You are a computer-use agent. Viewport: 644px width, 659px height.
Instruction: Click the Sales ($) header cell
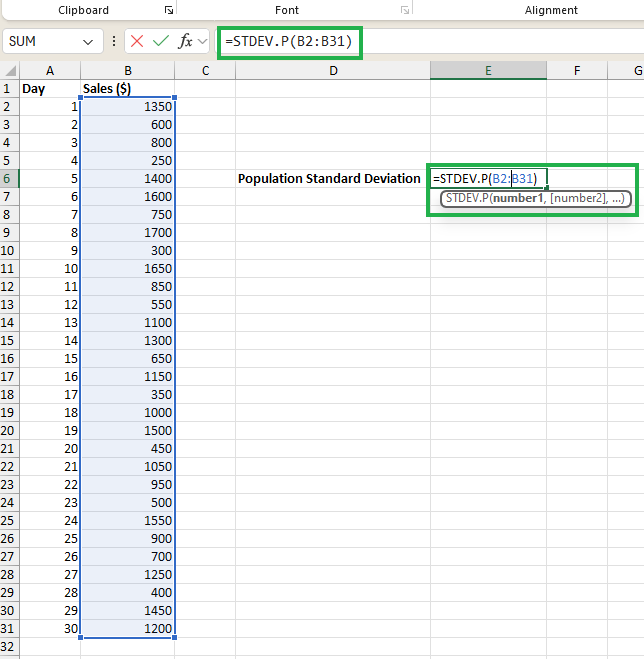pos(128,89)
